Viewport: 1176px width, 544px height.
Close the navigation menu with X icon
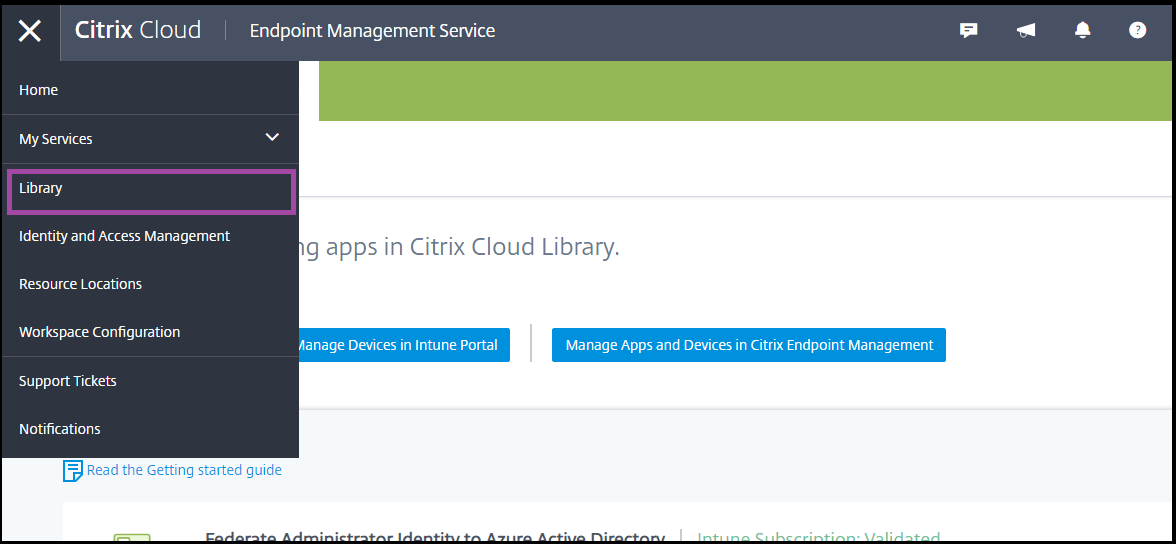pos(30,31)
